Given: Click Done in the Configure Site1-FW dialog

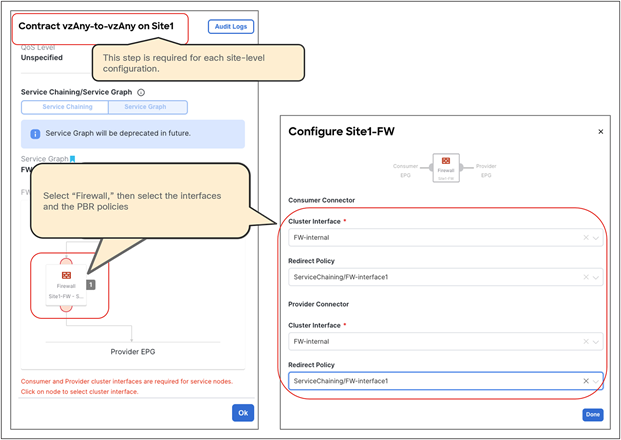Looking at the screenshot, I should [x=592, y=415].
